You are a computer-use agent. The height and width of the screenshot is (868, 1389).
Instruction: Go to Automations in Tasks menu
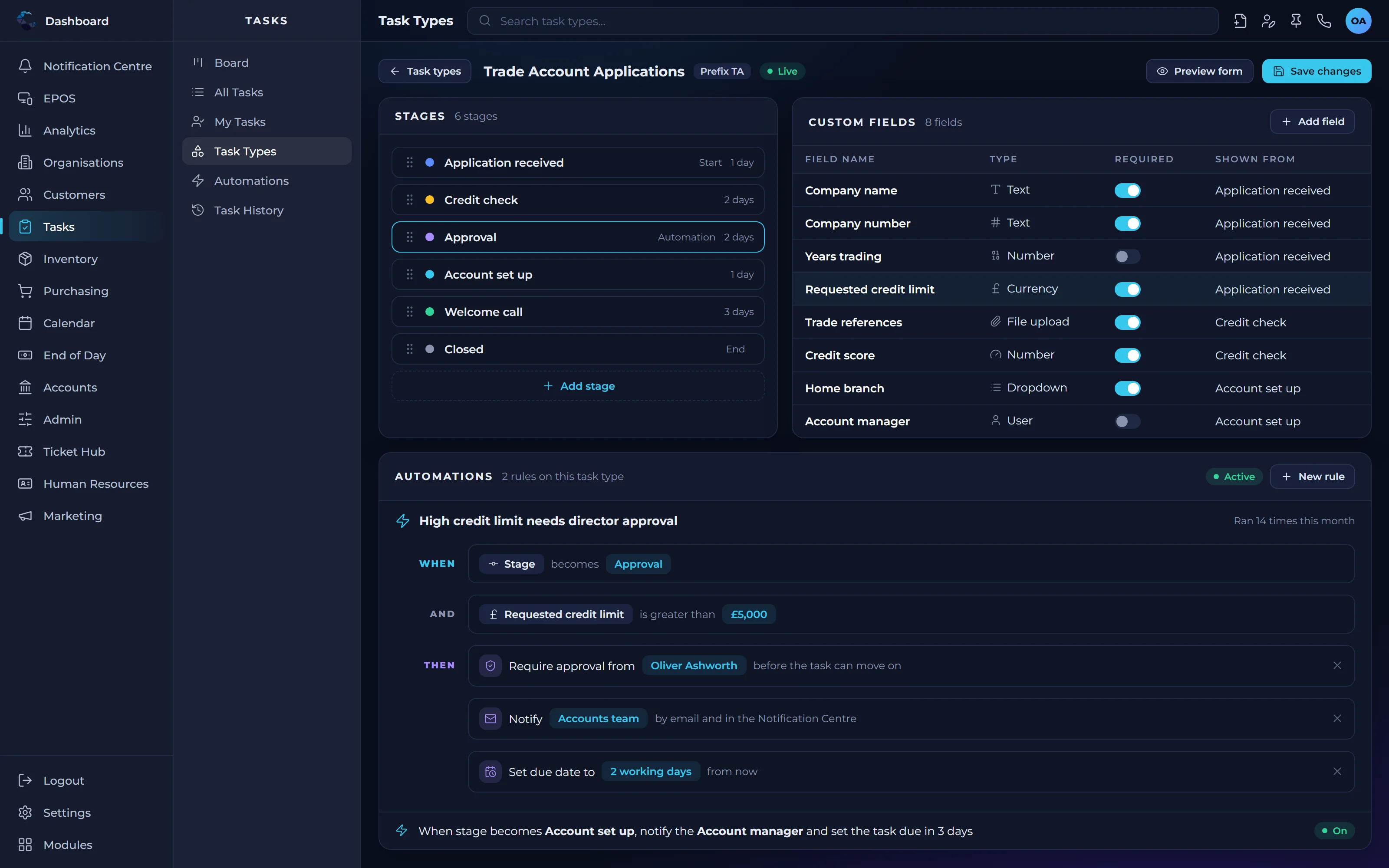(267, 181)
